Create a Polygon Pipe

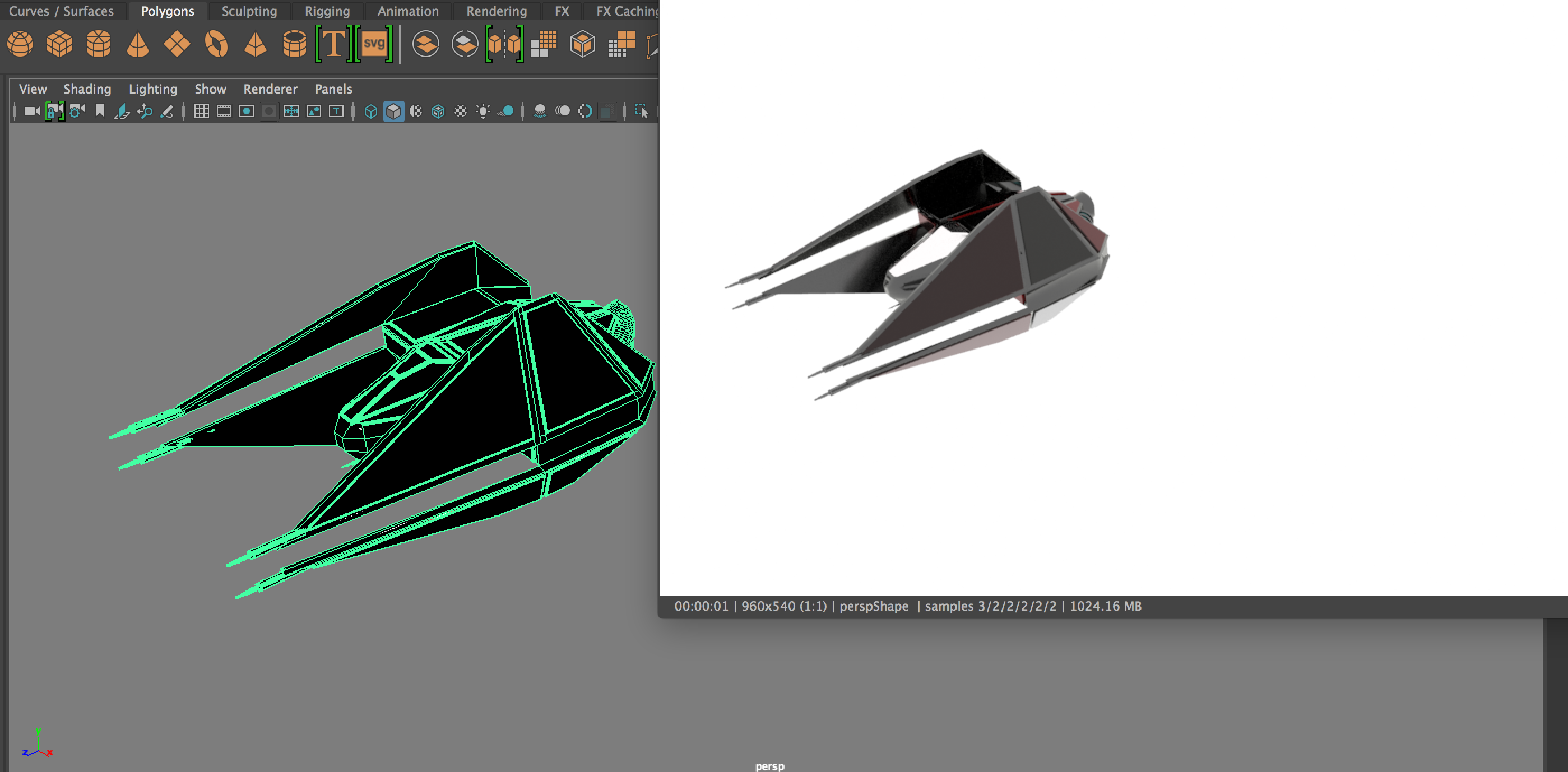click(x=295, y=44)
